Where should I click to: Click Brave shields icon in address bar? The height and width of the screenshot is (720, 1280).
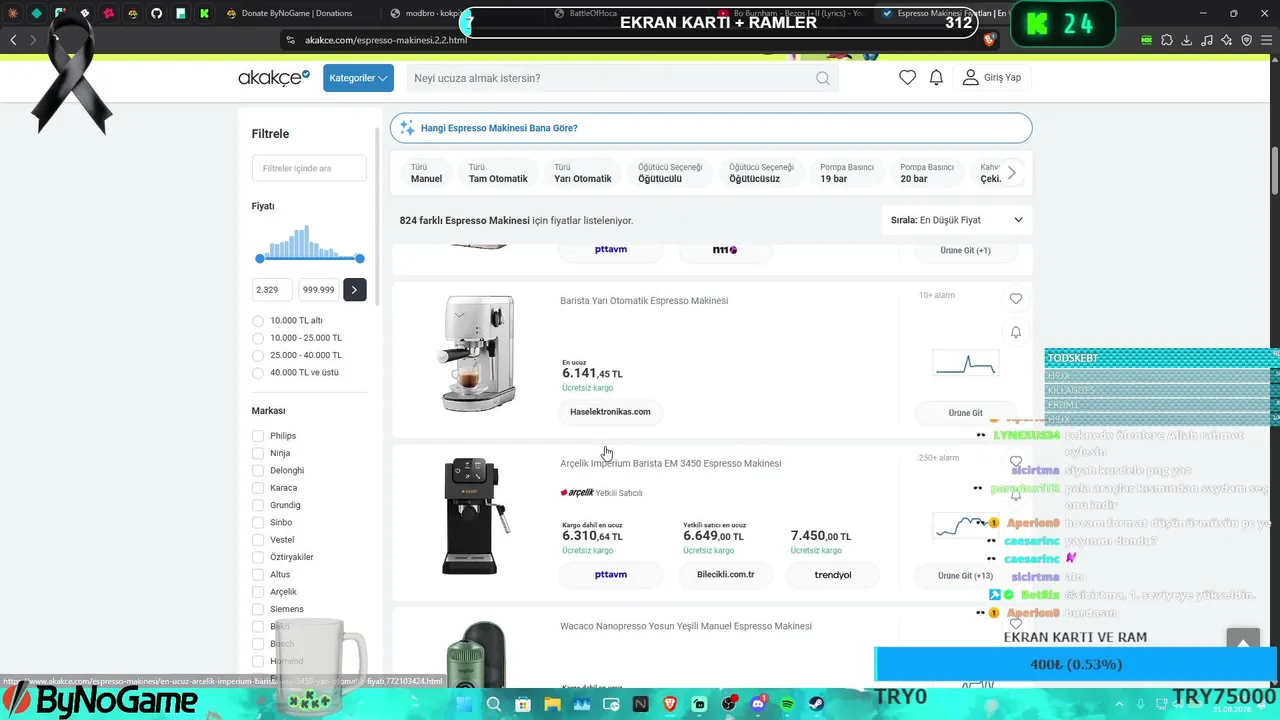click(989, 40)
